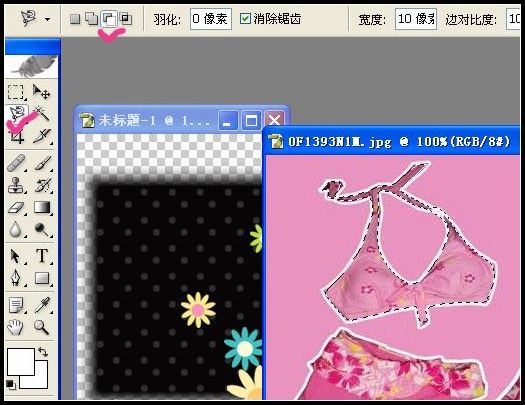
Task: Select the Magnetic Lasso tool
Action: pos(17,114)
